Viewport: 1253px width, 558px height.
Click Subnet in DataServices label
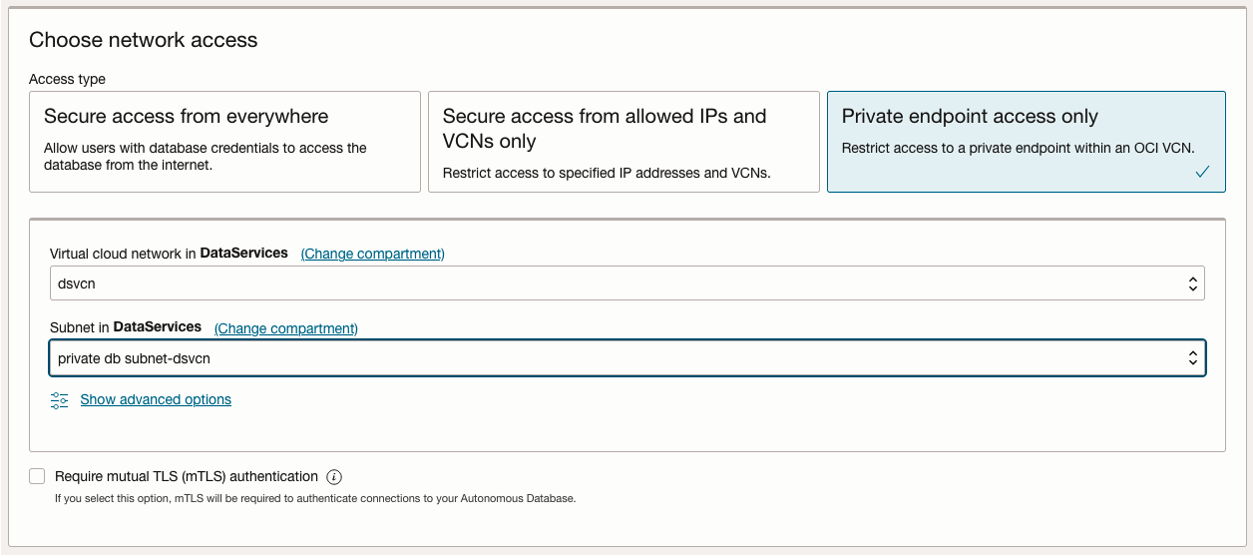click(x=125, y=328)
